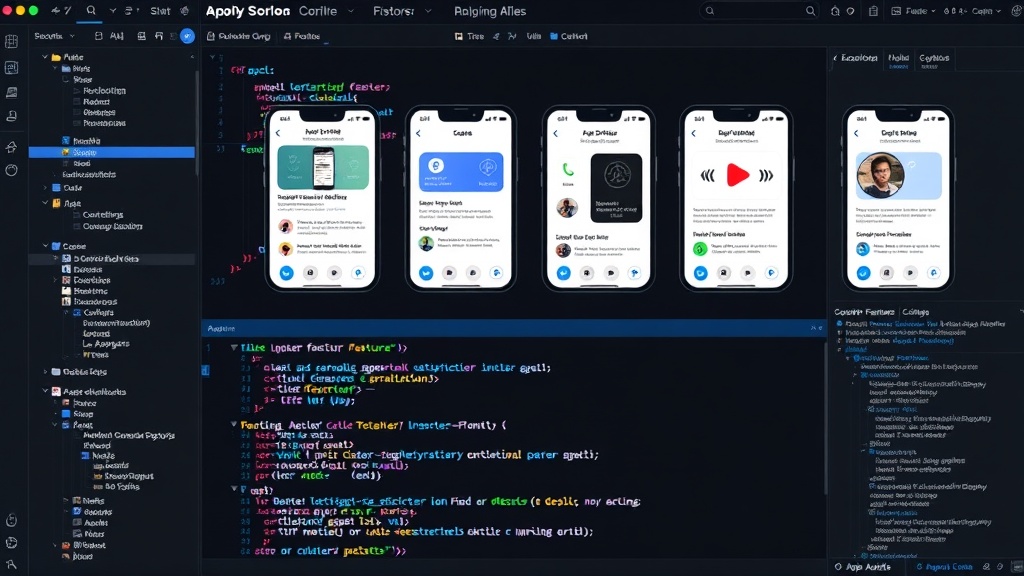Click the Papcut Coma link in the status bar
This screenshot has height=576, width=1024.
[x=944, y=567]
